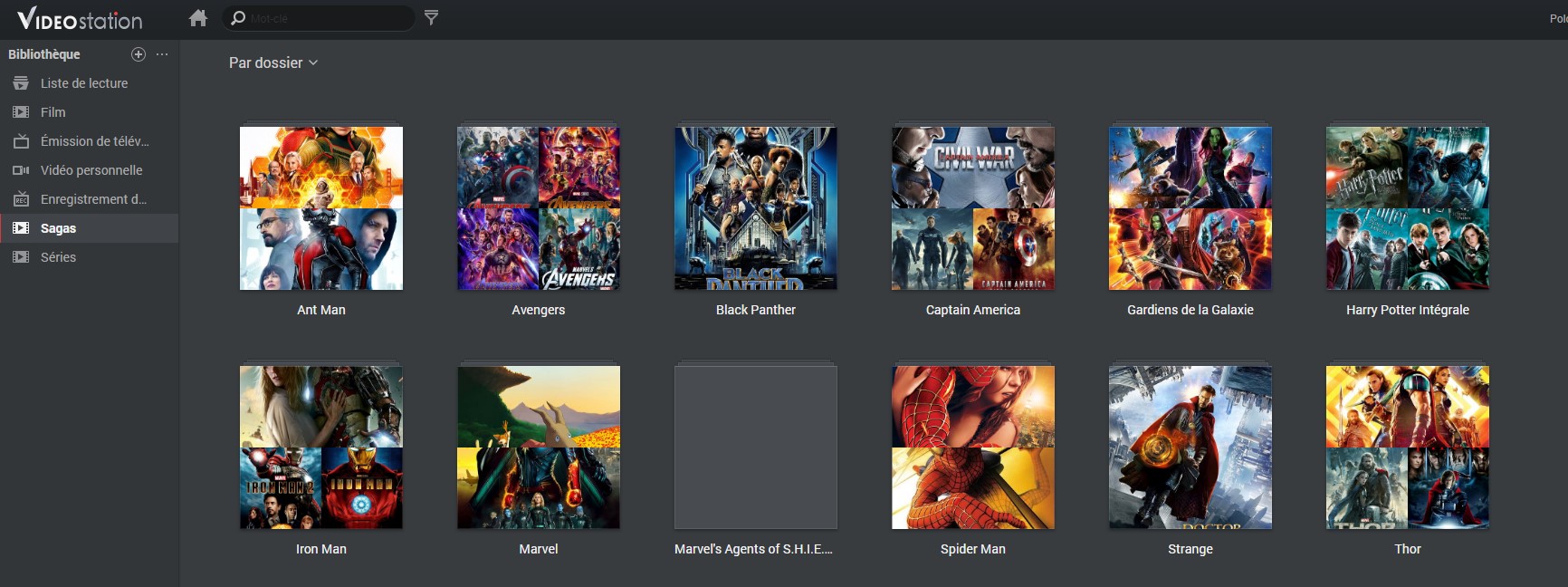Open the Strange folder thumbnail
1568x587 pixels.
tap(1190, 447)
